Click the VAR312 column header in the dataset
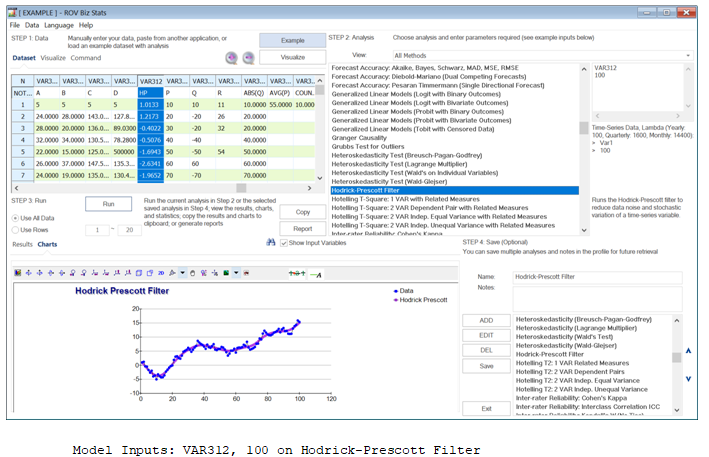The width and height of the screenshot is (709, 457). coord(151,81)
